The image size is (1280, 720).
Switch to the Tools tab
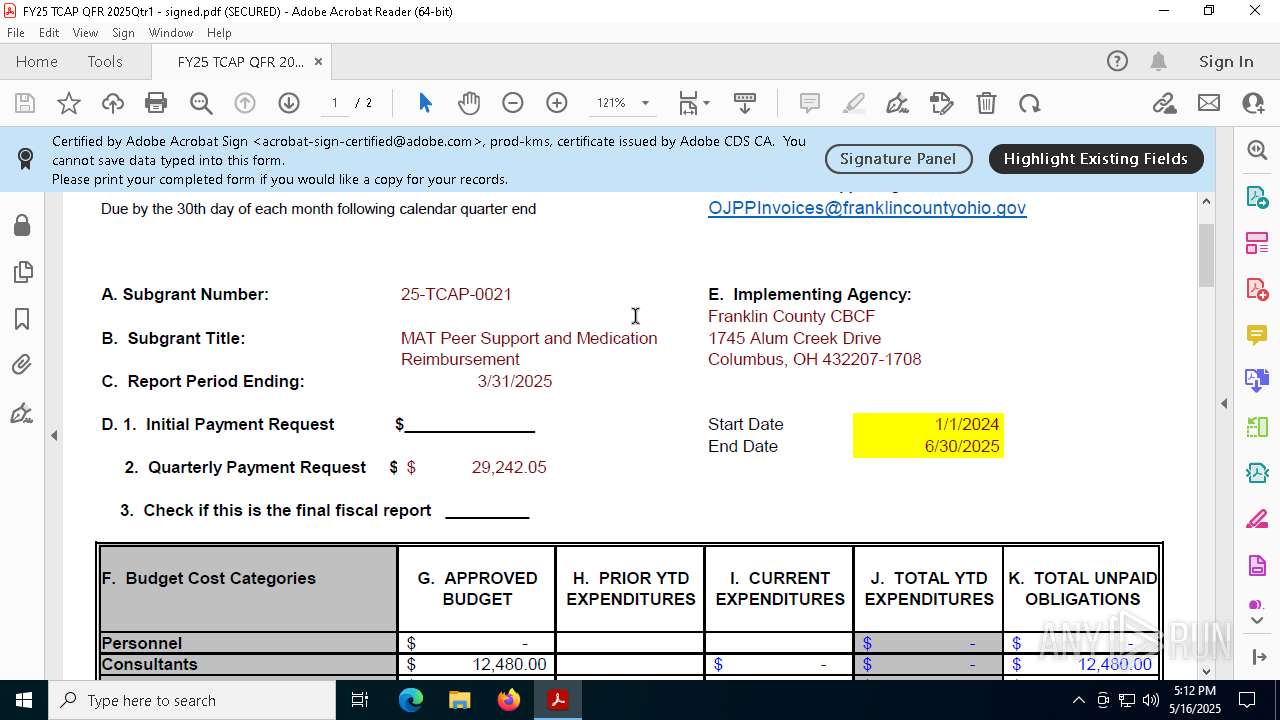[x=105, y=61]
